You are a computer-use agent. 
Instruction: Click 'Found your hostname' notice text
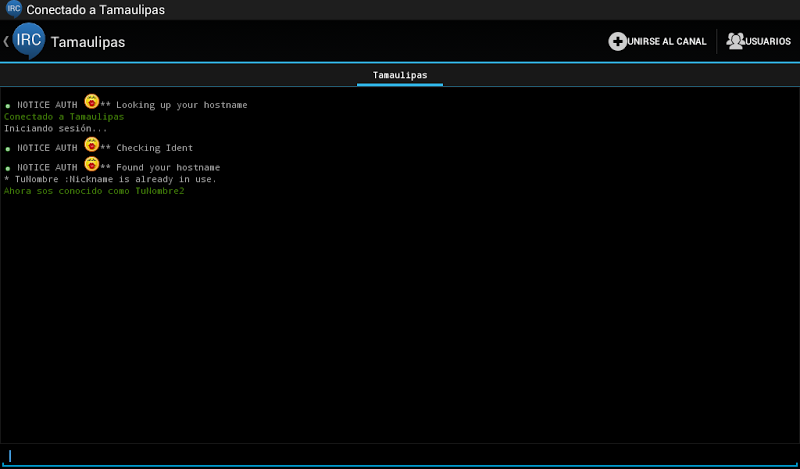click(x=168, y=167)
